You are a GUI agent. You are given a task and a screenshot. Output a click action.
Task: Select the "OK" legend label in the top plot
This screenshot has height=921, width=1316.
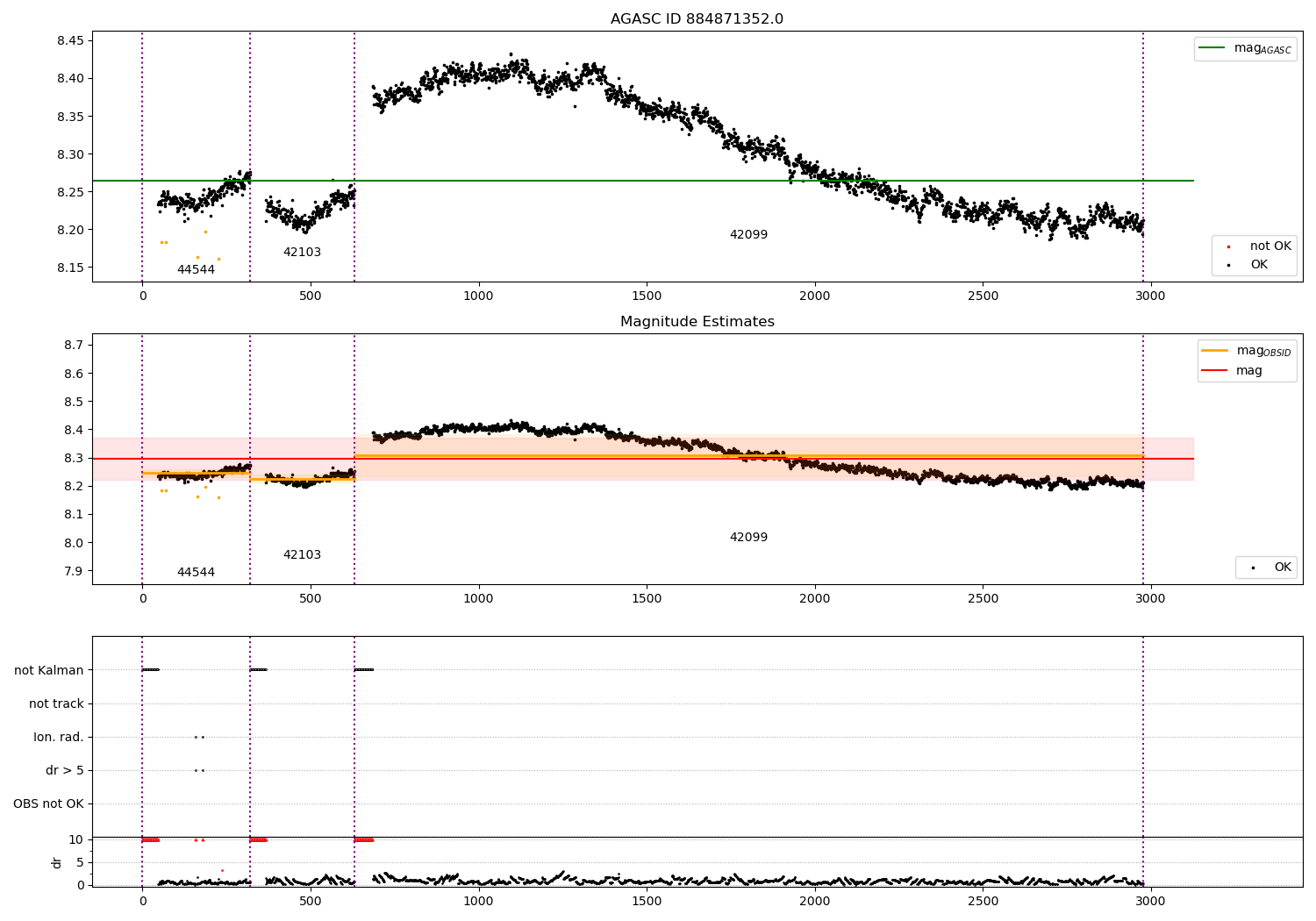(x=1259, y=265)
